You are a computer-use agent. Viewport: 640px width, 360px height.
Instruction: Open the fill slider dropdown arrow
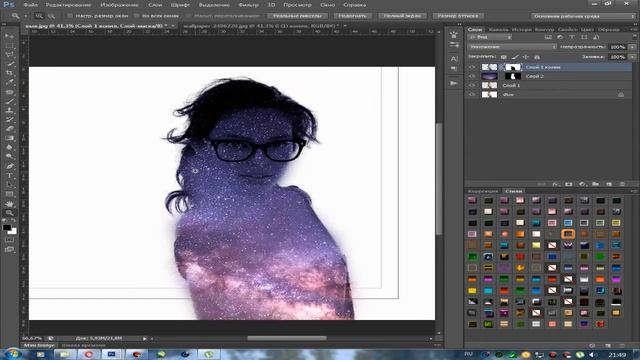632,57
